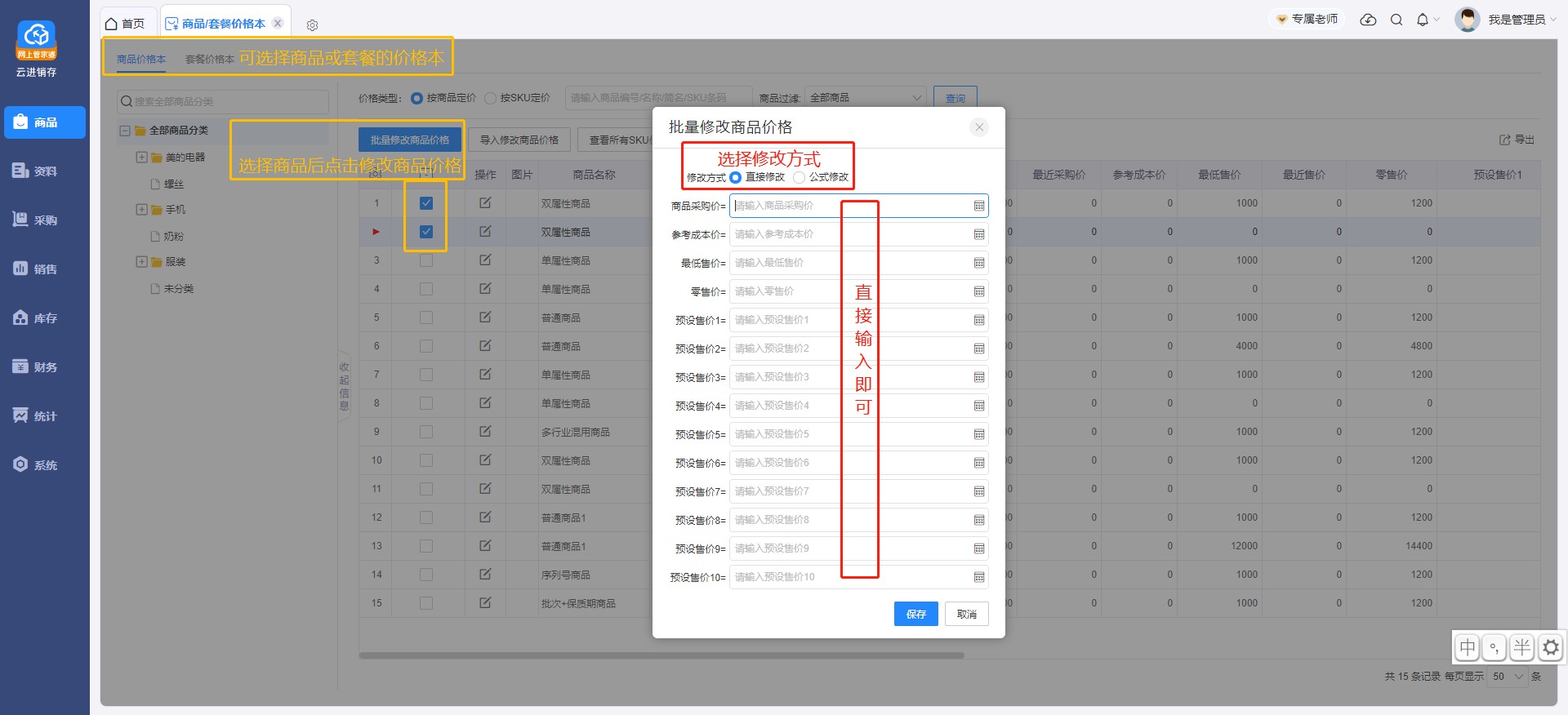Click the 保存 button in dialog
This screenshot has height=715, width=1568.
point(916,614)
